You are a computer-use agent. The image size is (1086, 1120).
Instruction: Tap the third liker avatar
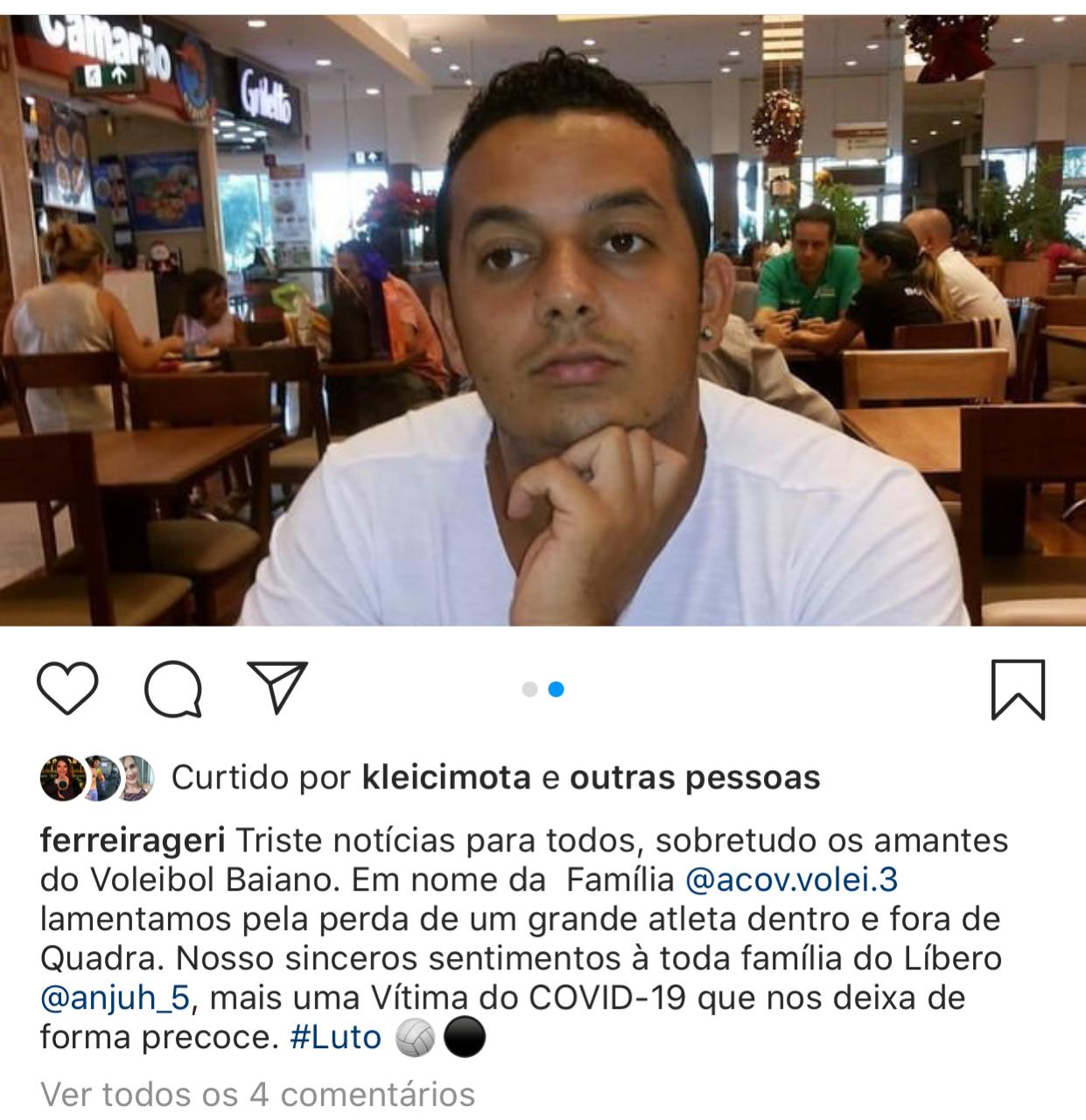pos(135,777)
